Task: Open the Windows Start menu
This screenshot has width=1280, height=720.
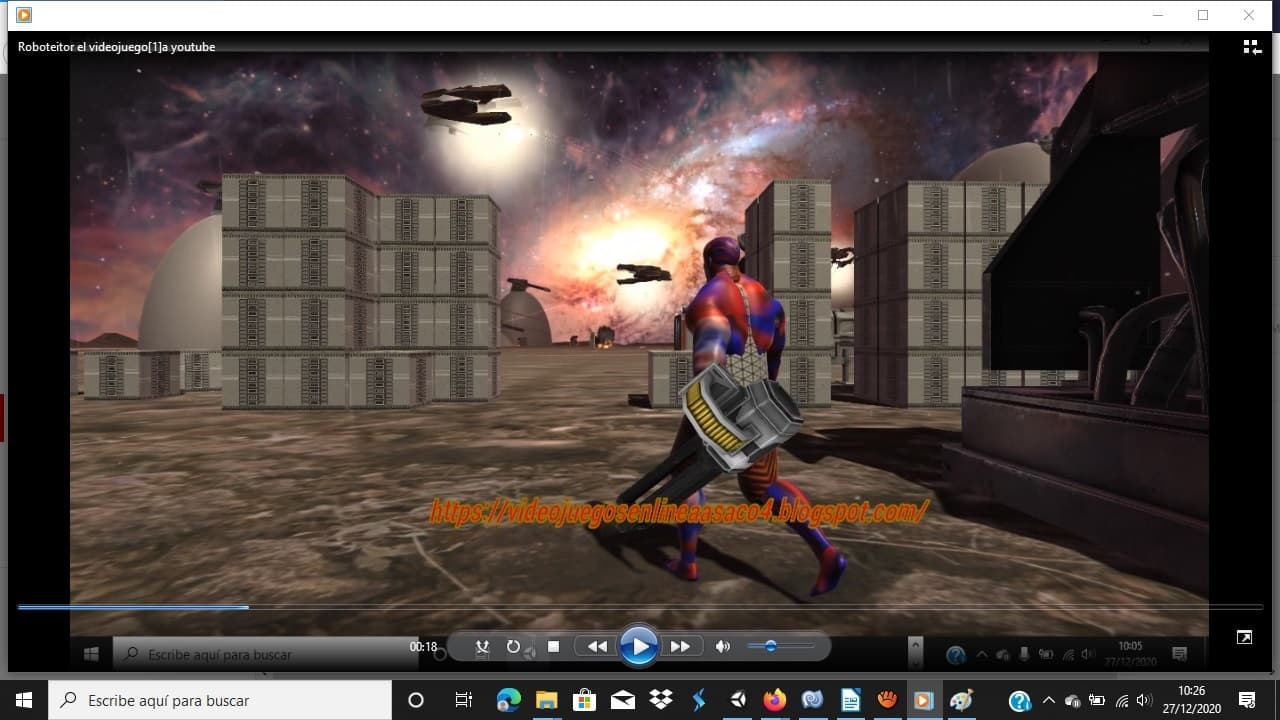Action: pyautogui.click(x=24, y=700)
